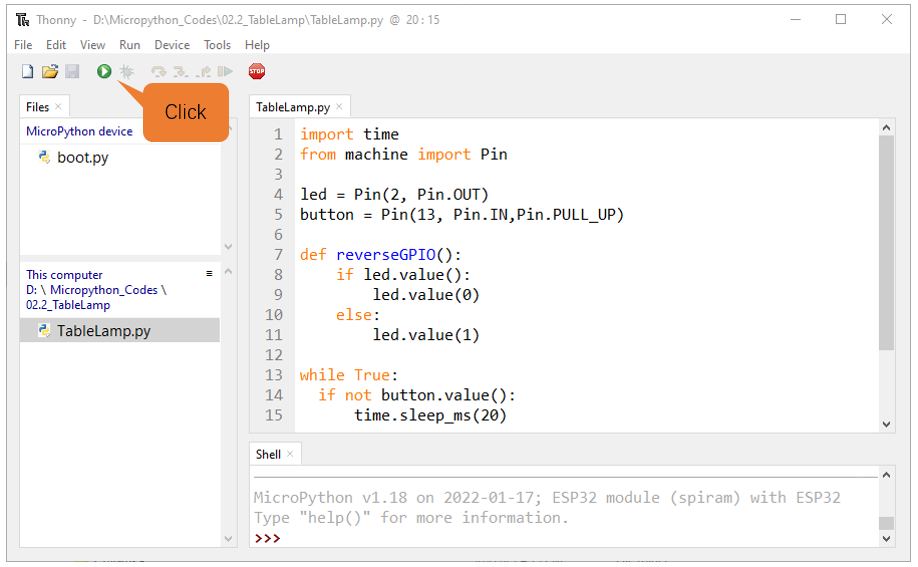
Task: Open the Tools menu
Action: point(217,45)
